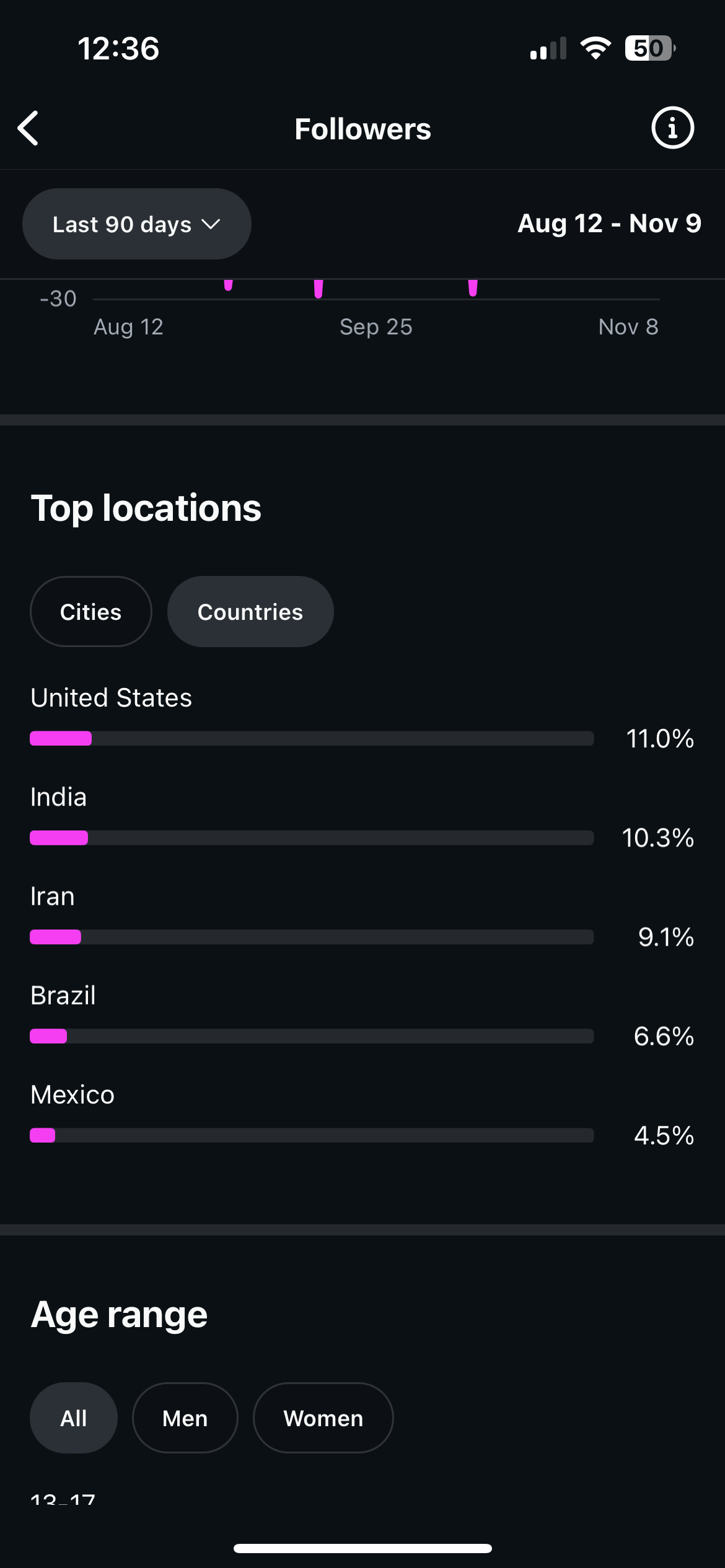
Task: Tap the Brazil percentage bar
Action: pyautogui.click(x=312, y=1036)
